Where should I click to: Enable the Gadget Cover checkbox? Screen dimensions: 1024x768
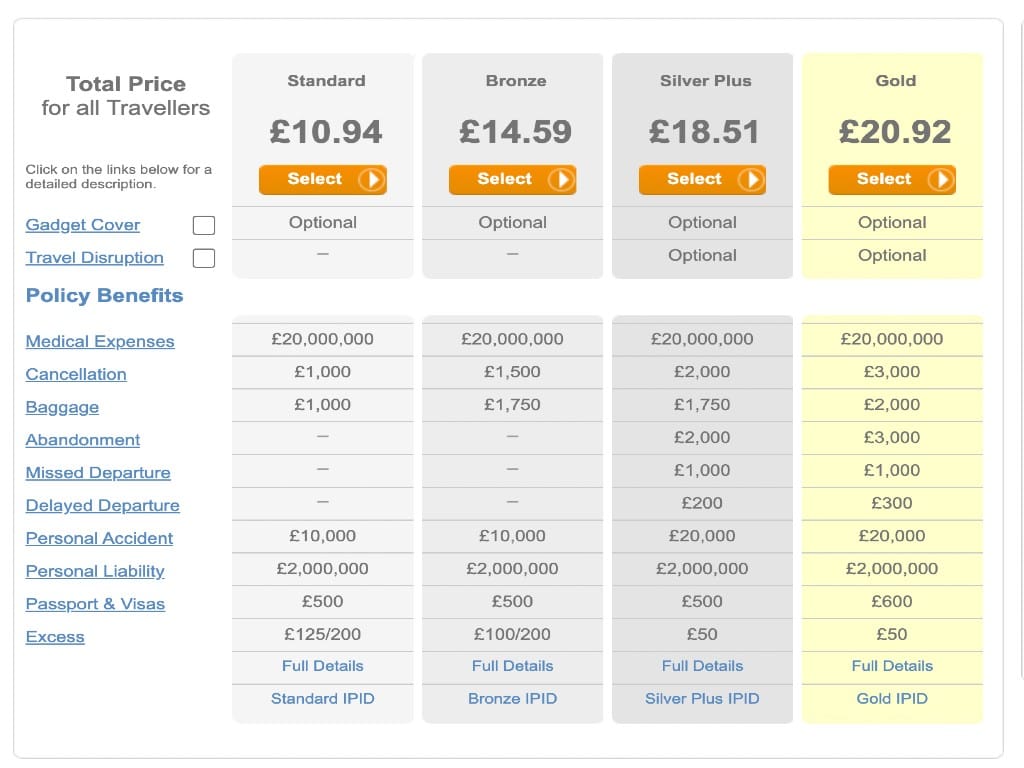click(203, 225)
